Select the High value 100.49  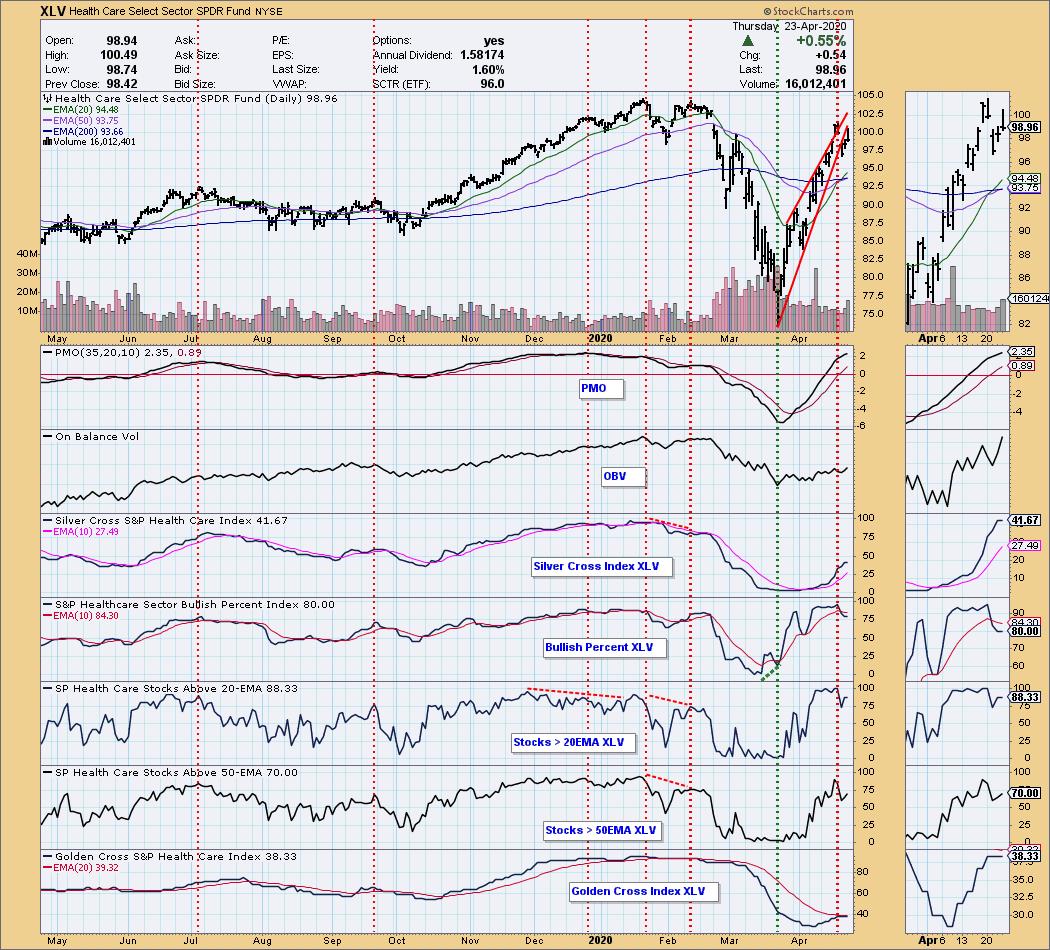point(119,56)
